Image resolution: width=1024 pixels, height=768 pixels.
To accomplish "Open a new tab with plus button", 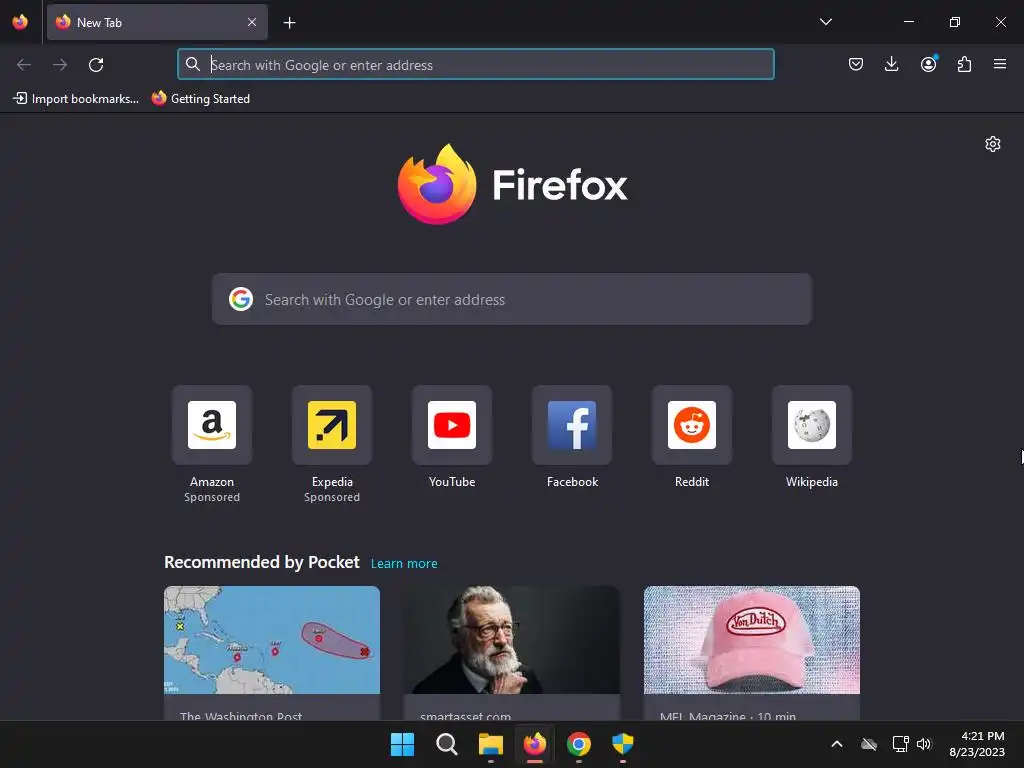I will point(289,23).
